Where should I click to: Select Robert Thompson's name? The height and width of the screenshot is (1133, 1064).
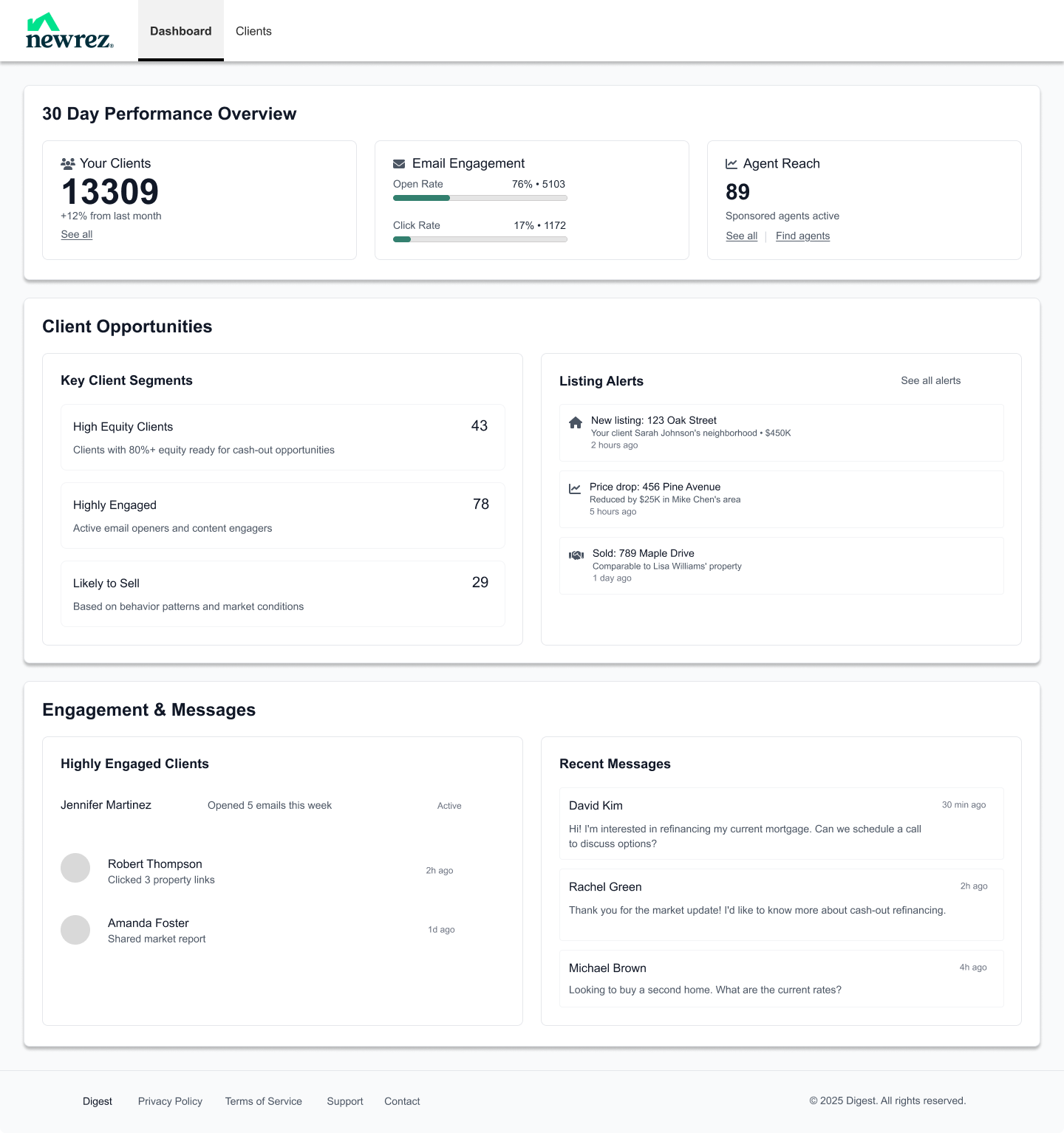pyautogui.click(x=155, y=864)
